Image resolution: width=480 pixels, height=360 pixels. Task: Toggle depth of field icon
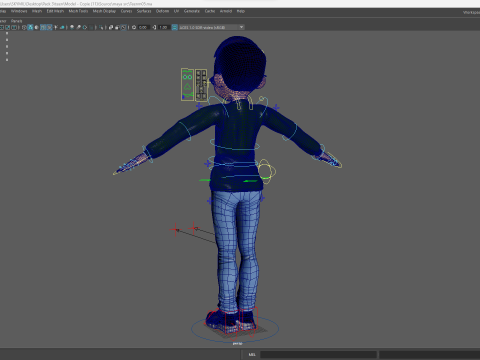coord(91,27)
